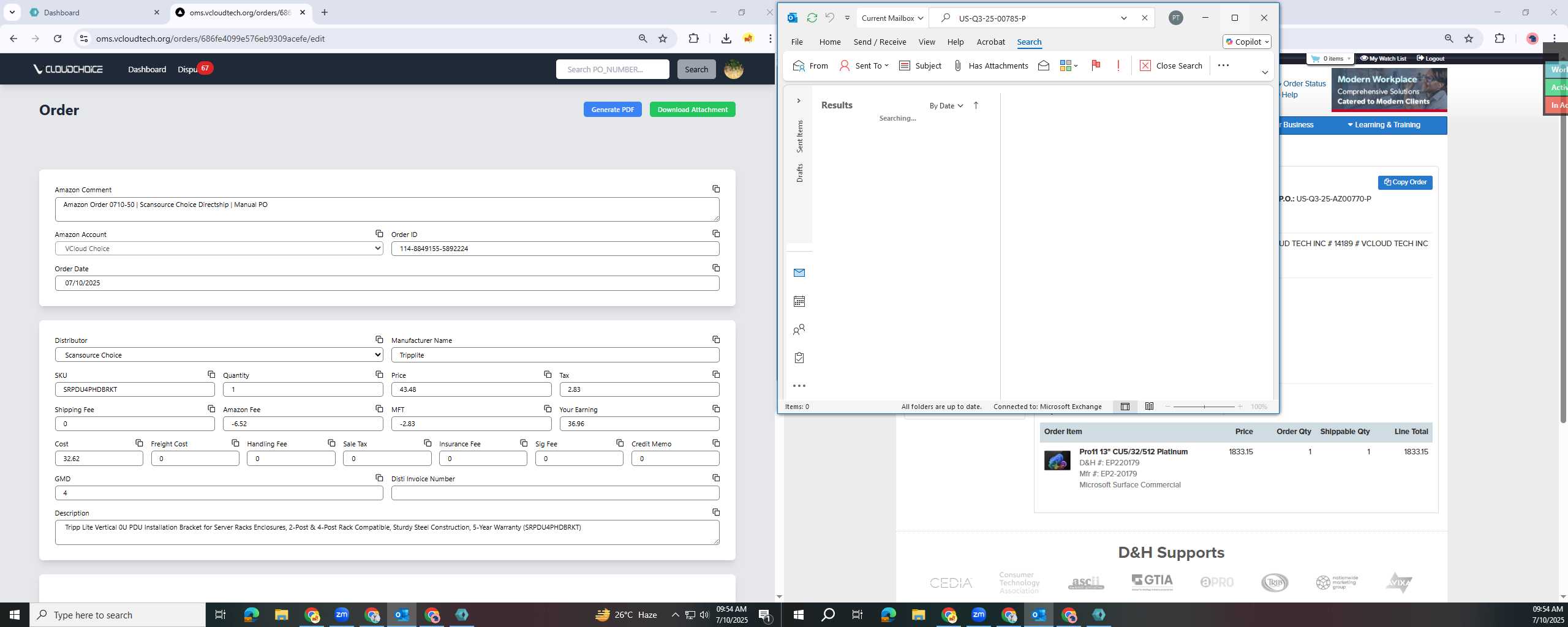Open Chrome downloads icon in left browser
Screen dimensions: 1568x627
tap(726, 39)
